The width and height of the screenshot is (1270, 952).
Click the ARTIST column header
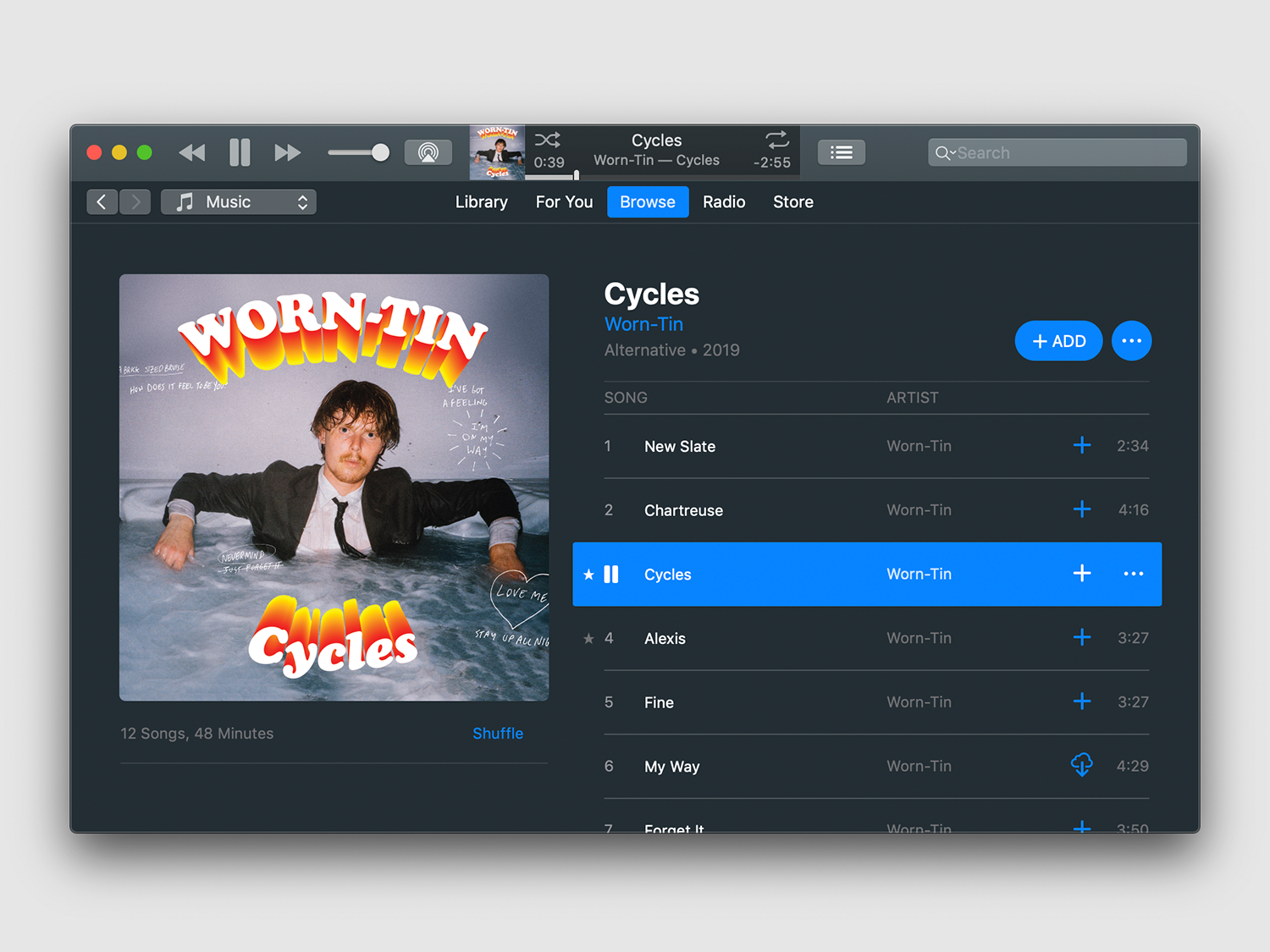[x=912, y=398]
